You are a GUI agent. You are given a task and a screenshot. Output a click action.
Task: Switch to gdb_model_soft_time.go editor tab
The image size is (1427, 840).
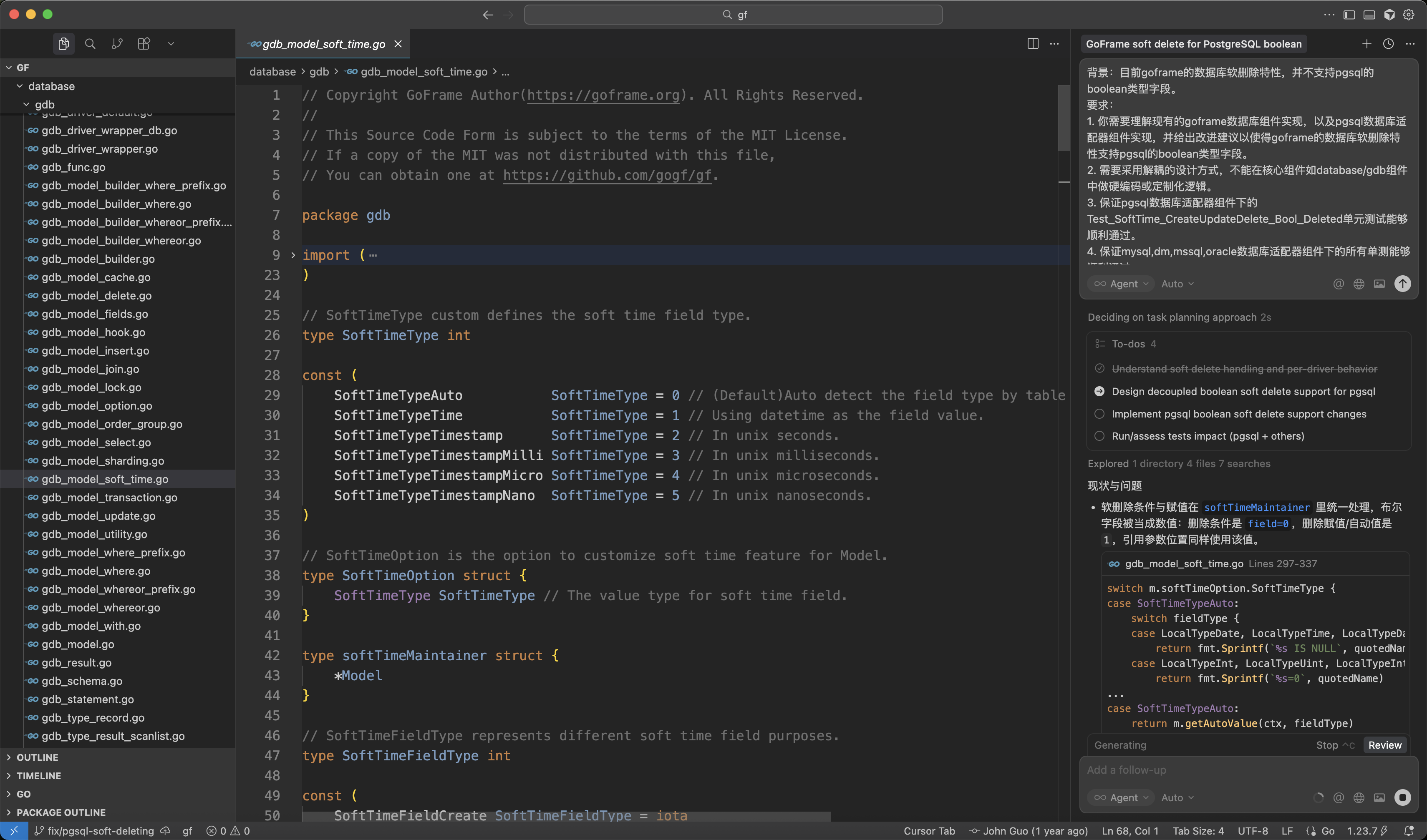(323, 43)
